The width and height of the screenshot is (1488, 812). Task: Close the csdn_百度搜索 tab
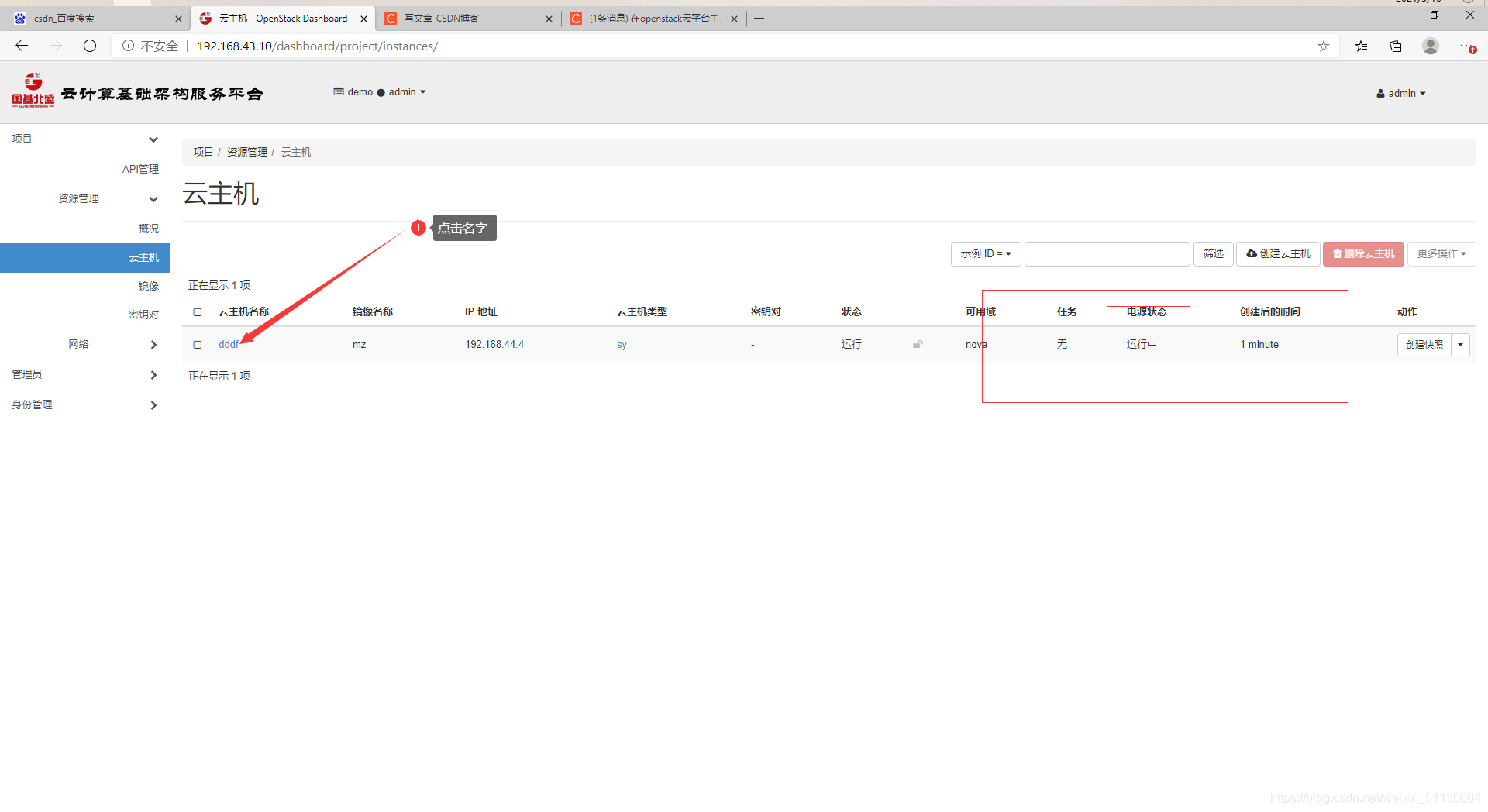point(178,19)
